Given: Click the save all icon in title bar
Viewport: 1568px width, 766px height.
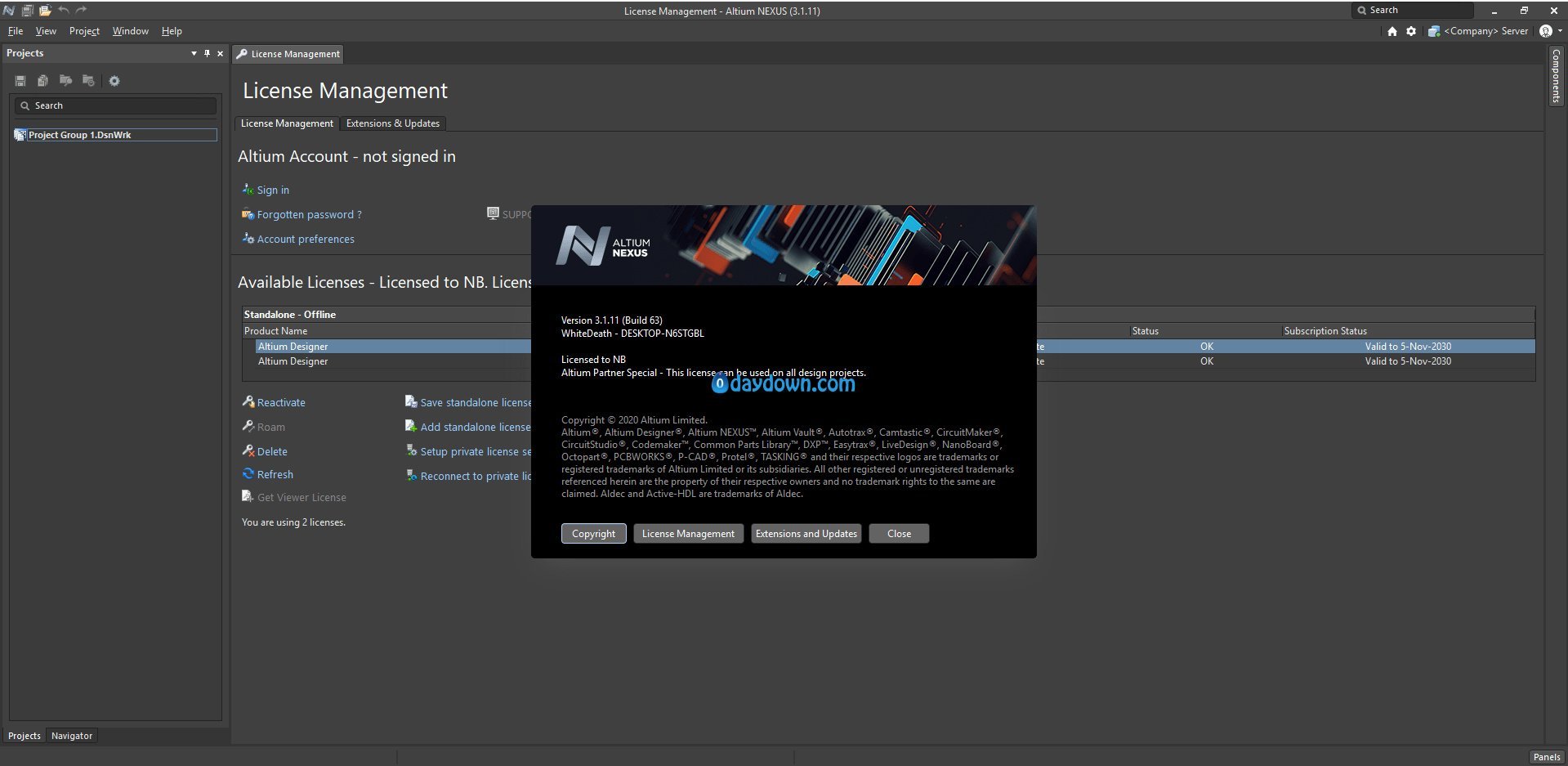Looking at the screenshot, I should pyautogui.click(x=27, y=11).
